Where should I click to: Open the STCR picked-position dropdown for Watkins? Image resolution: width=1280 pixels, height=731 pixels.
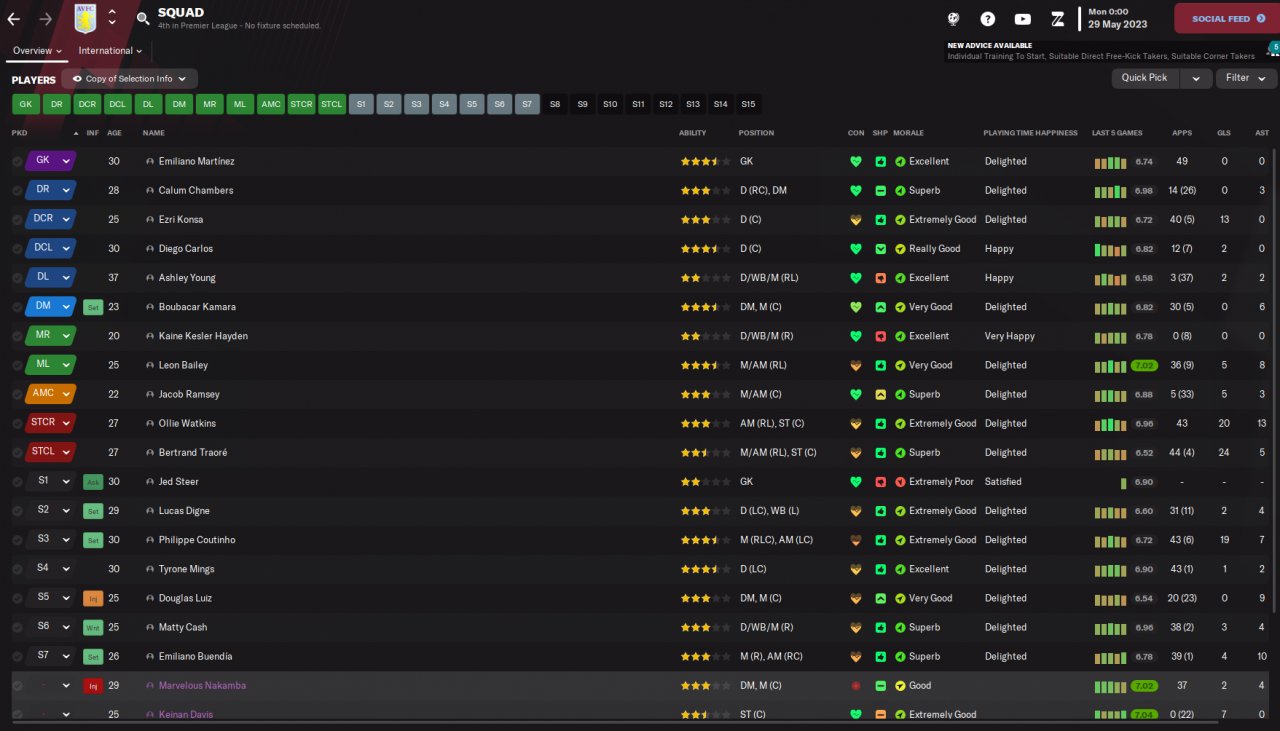click(x=51, y=423)
